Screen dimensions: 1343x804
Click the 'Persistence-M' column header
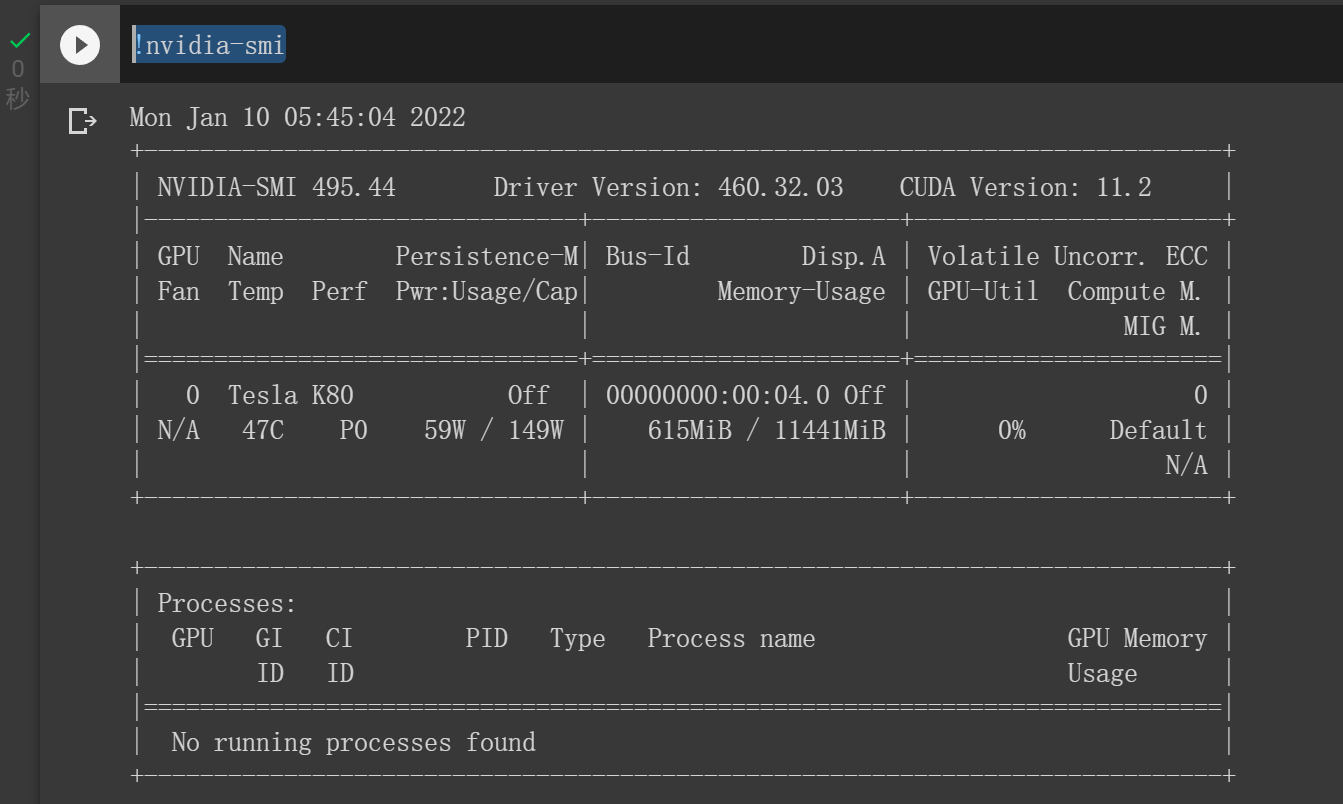(486, 256)
